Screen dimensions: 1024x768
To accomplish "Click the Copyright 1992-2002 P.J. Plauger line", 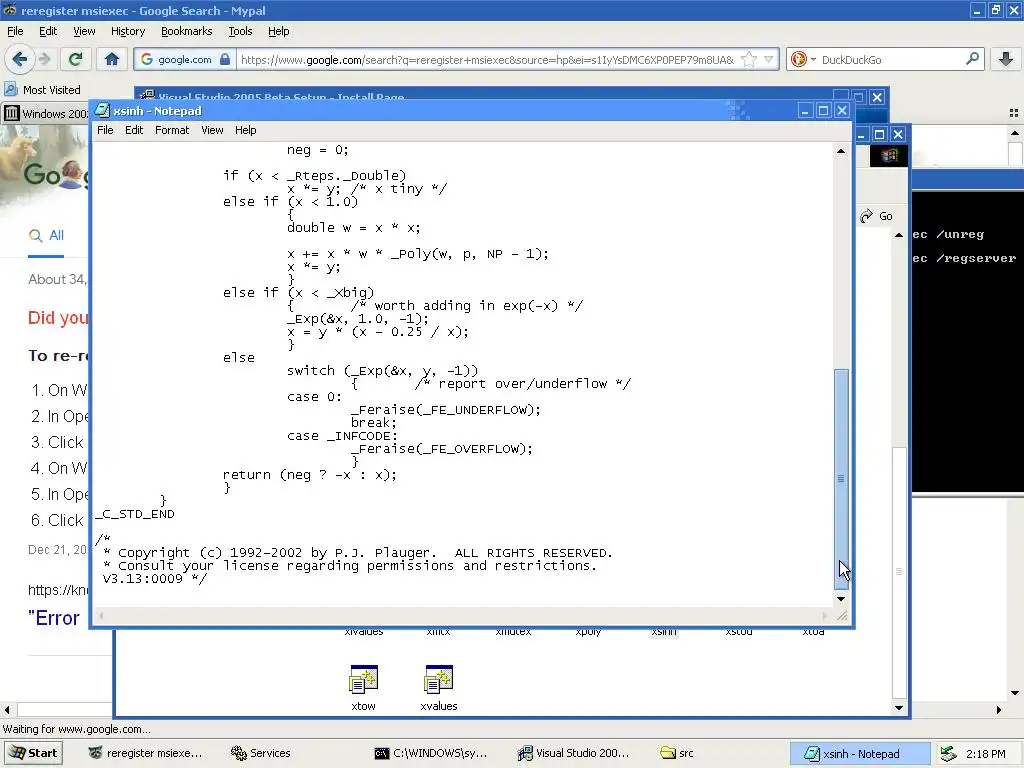I will (358, 552).
